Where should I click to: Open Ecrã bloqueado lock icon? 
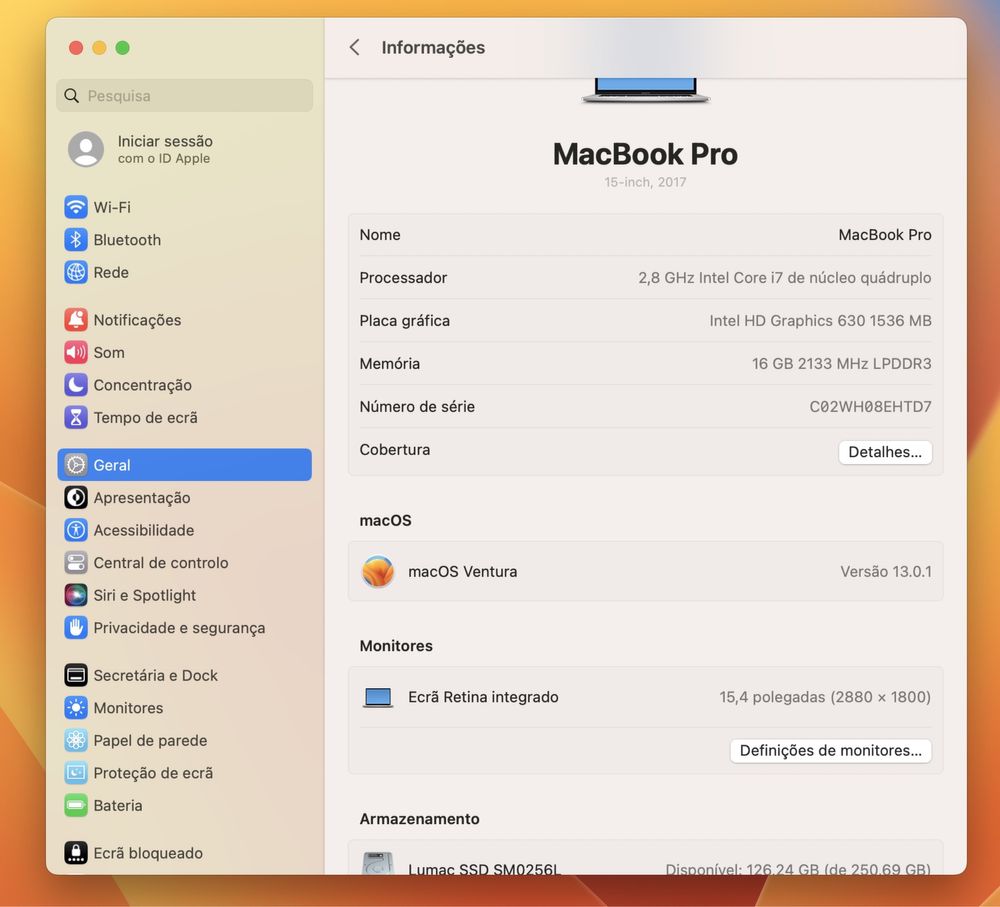pos(76,853)
